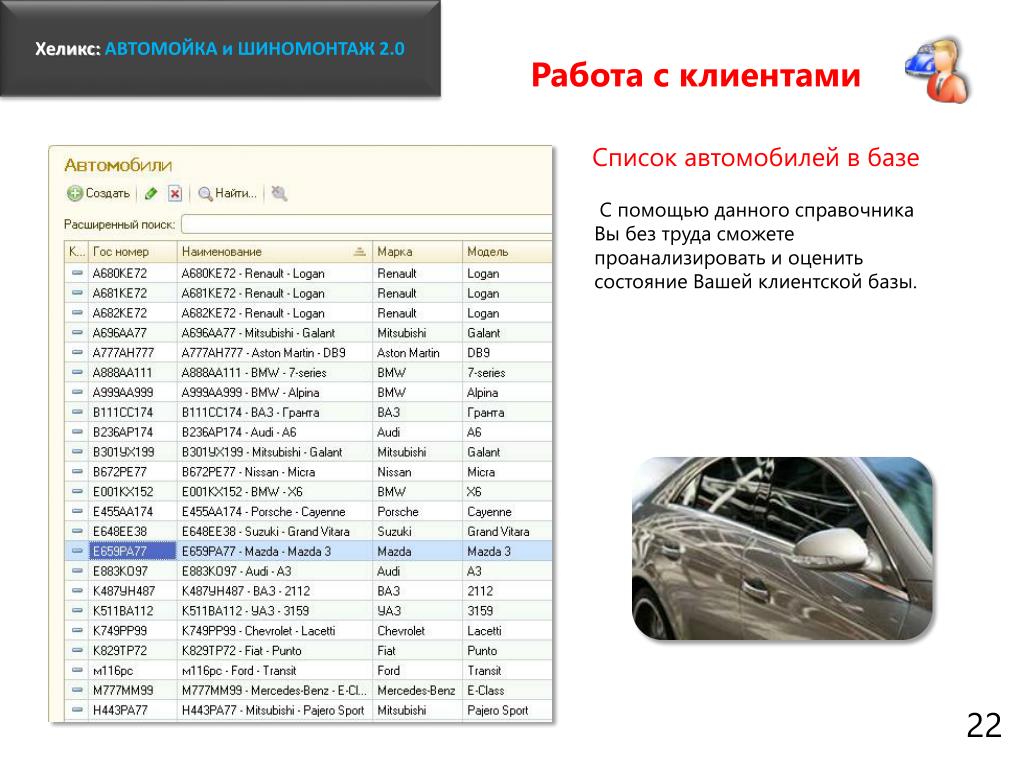Select row icon for E883KO97
Image resolution: width=1024 pixels, height=768 pixels.
coord(77,571)
